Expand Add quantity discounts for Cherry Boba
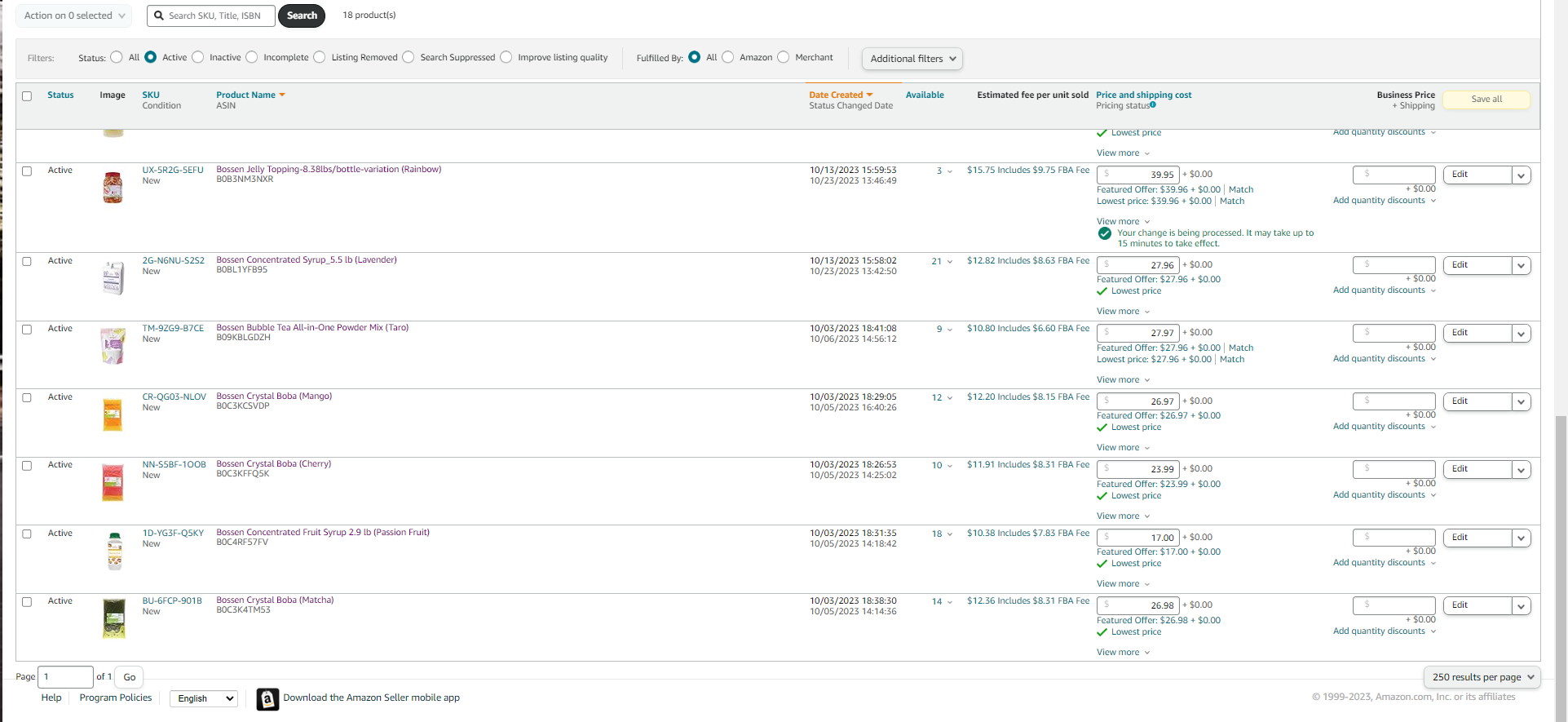The width and height of the screenshot is (1568, 722). (1385, 495)
